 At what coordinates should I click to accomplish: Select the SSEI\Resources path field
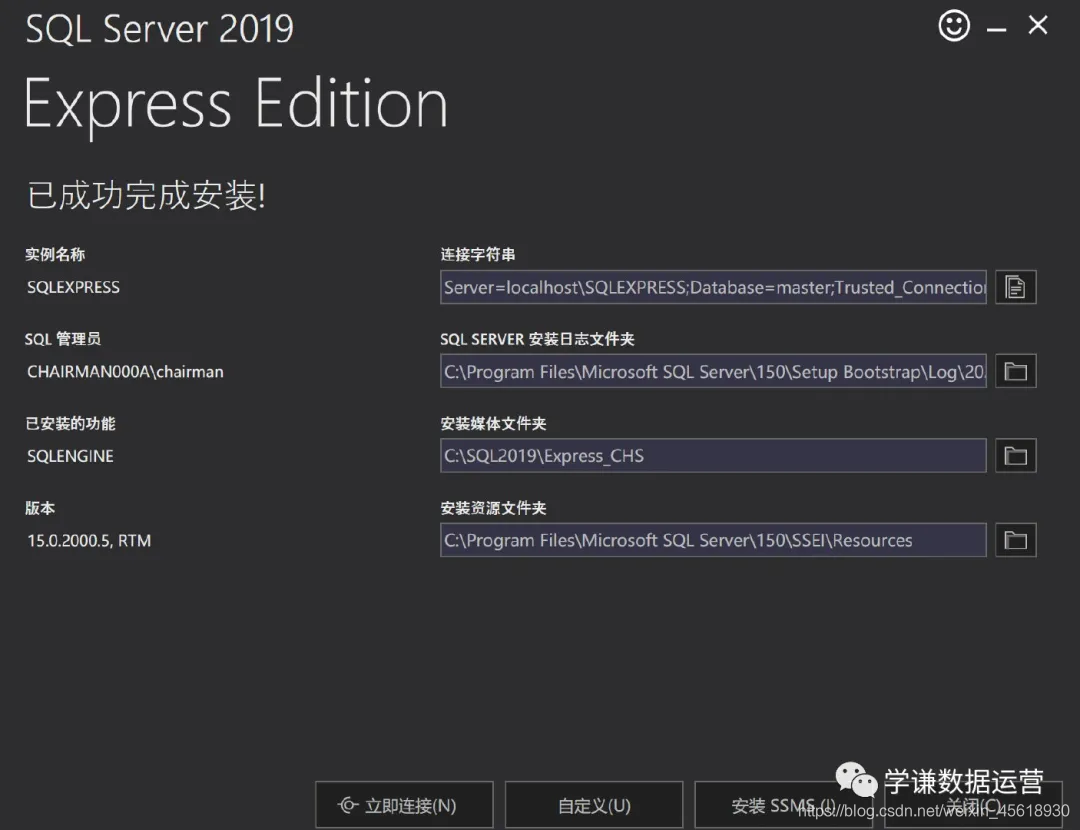tap(714, 540)
